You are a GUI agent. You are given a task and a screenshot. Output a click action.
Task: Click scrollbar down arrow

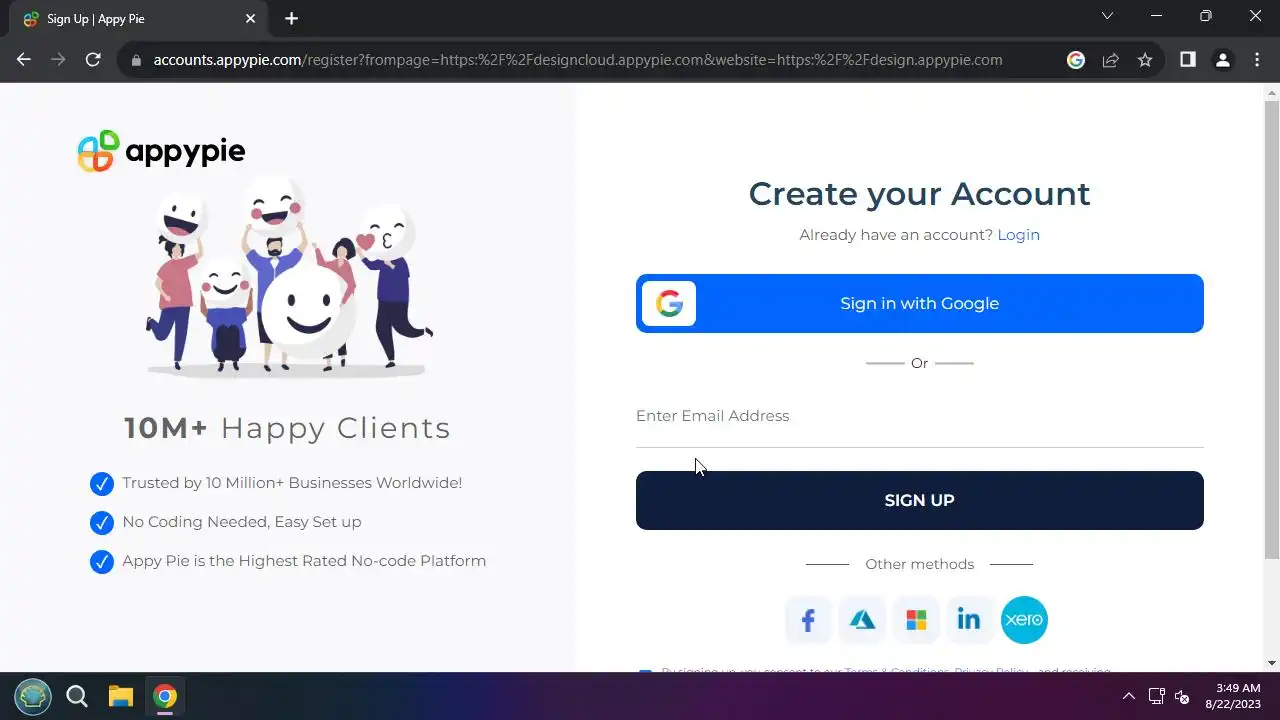[x=1272, y=663]
